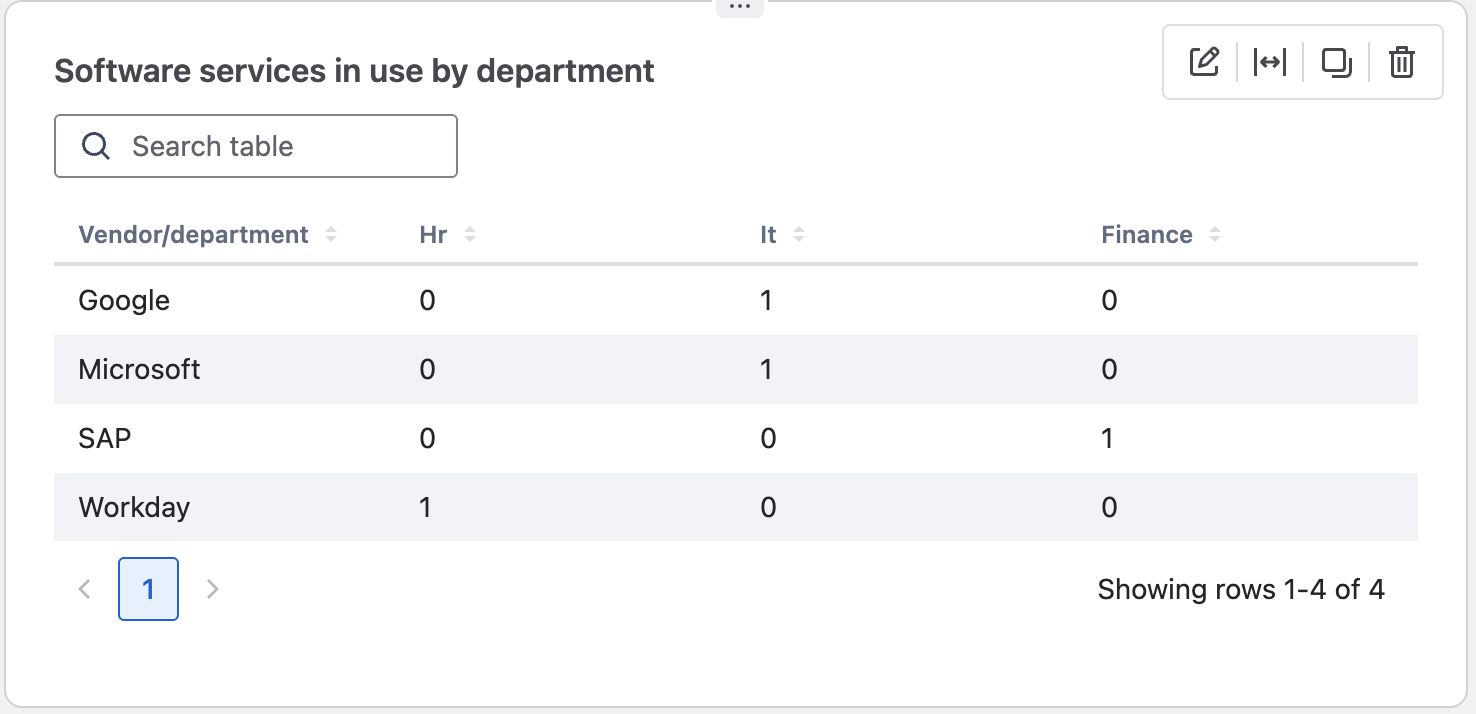Click the expand width icon

click(1270, 62)
